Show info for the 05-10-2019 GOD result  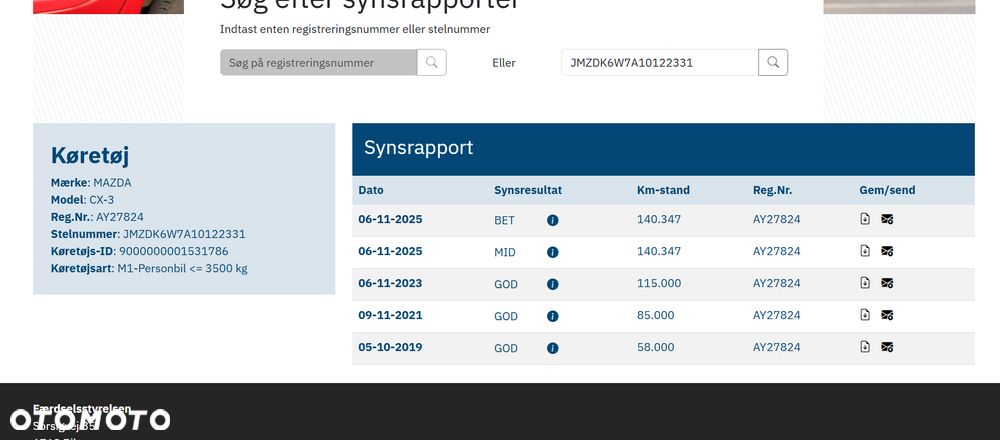tap(553, 348)
